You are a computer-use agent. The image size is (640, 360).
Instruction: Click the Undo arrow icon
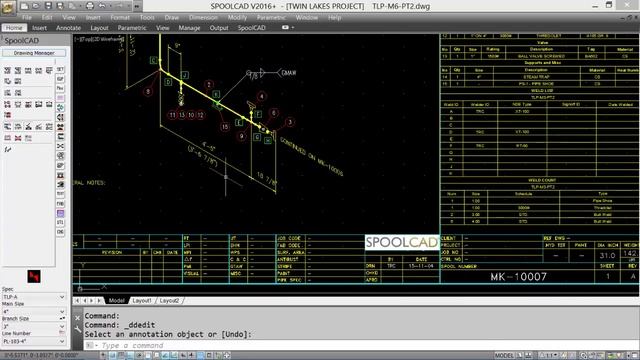click(102, 6)
